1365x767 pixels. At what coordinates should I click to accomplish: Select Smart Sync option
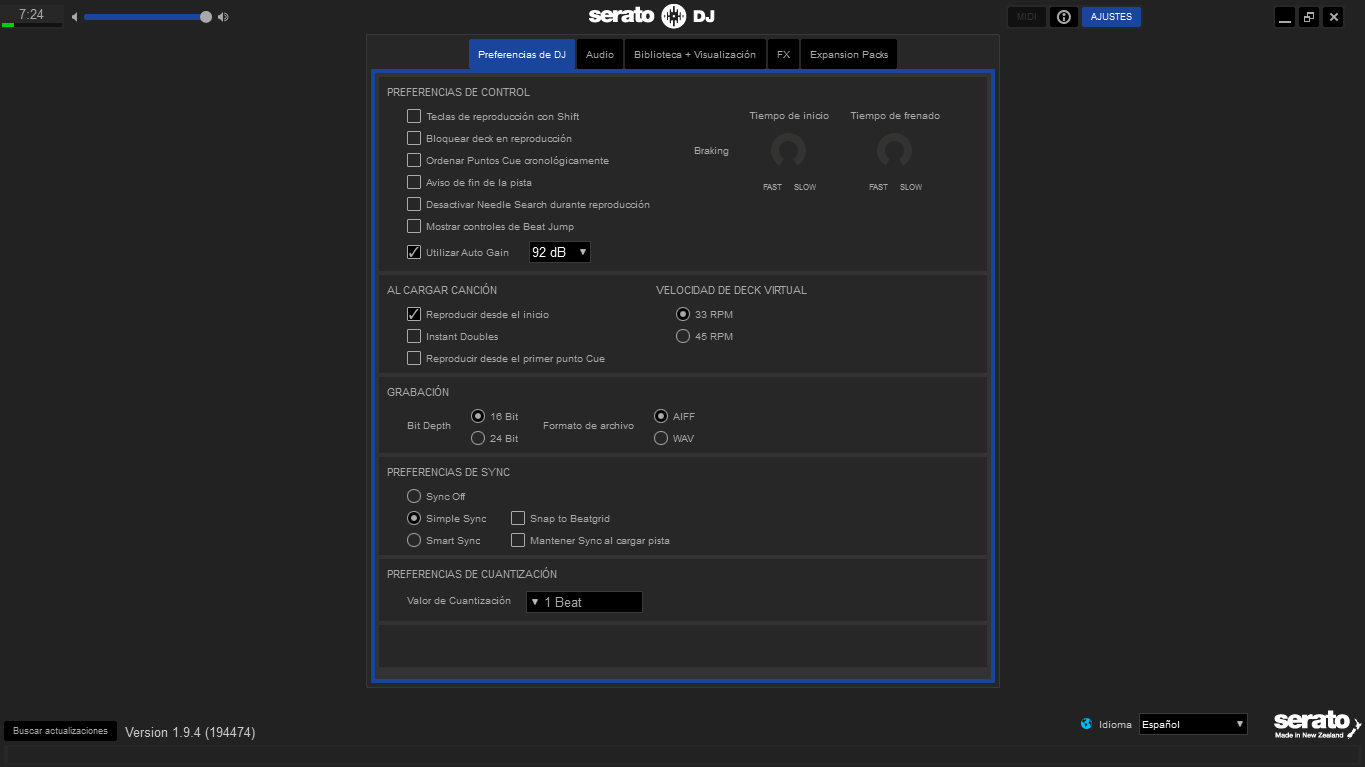pos(414,540)
